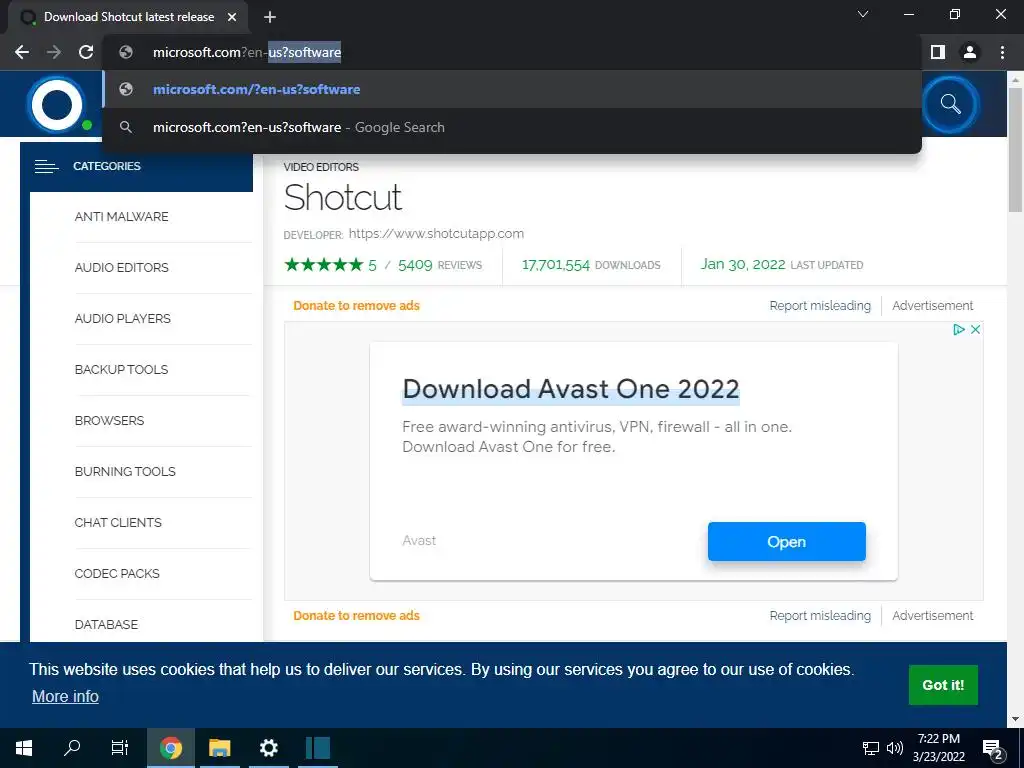
Task: Click the AdChoices triangle icon
Action: [x=959, y=330]
